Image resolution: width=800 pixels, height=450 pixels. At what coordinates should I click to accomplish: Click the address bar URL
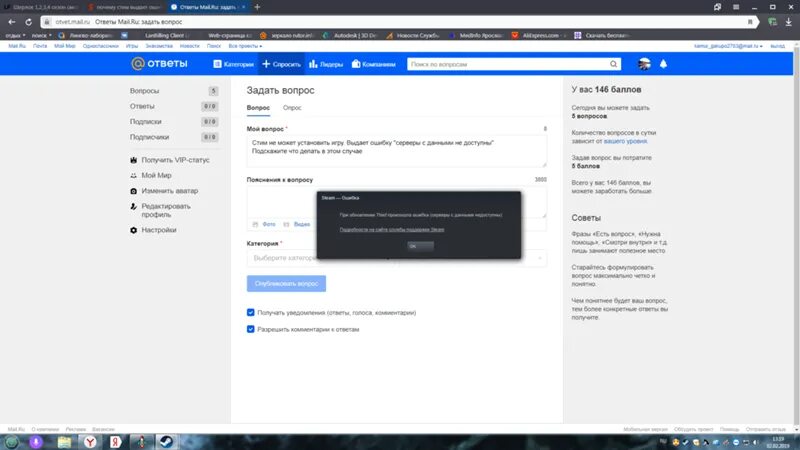click(72, 22)
